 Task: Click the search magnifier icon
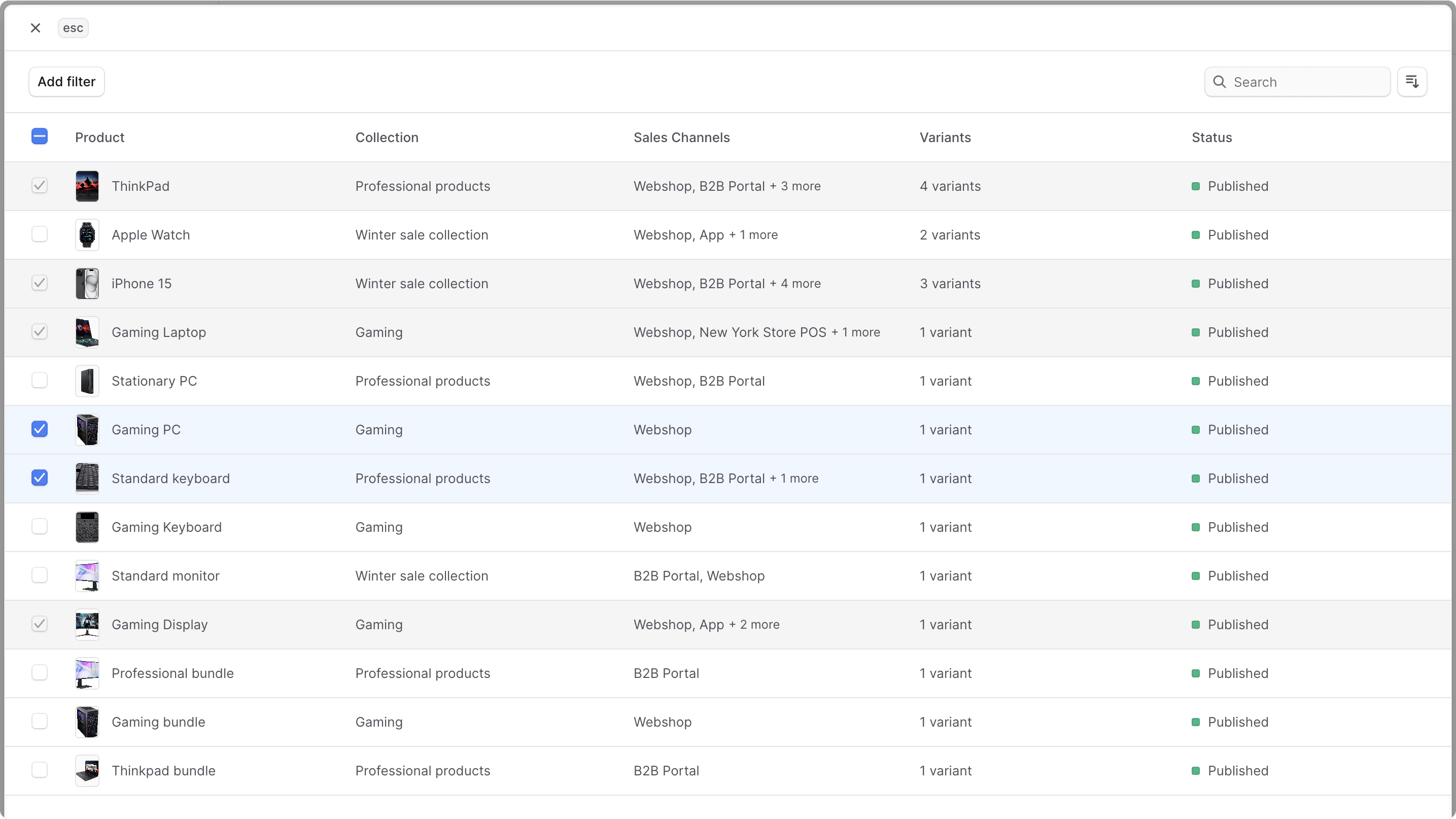coord(1219,82)
